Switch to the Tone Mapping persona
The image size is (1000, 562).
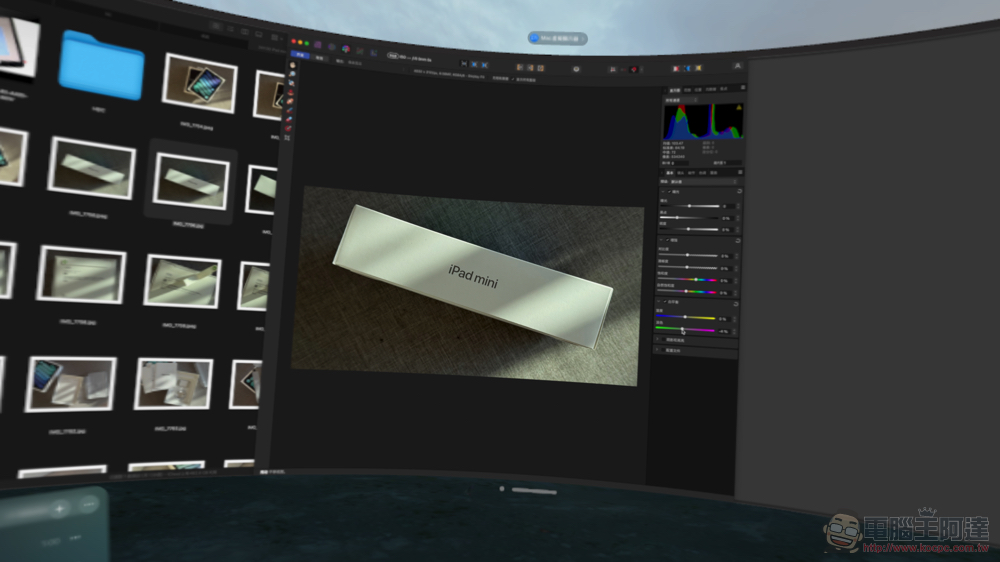(360, 51)
